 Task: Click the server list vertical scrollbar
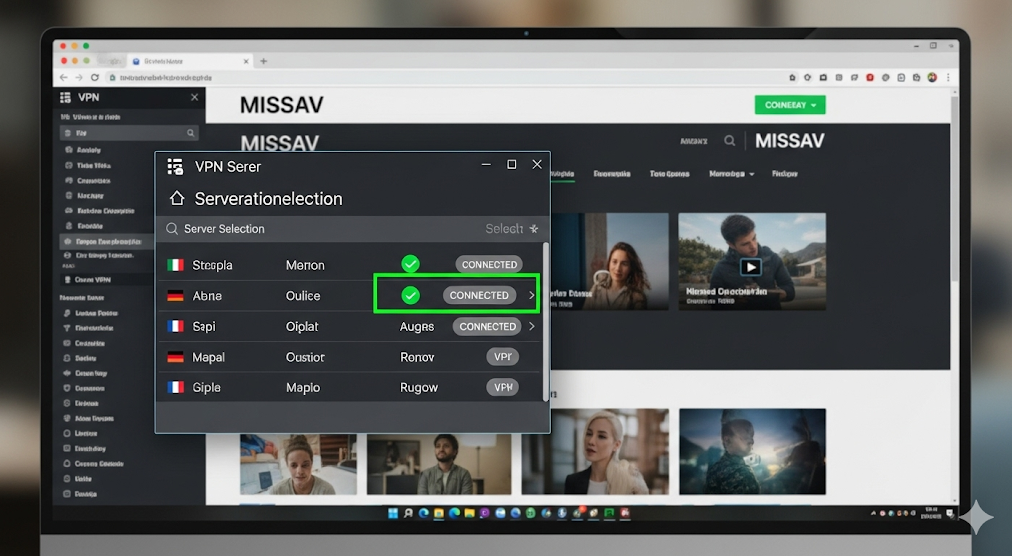coord(545,320)
